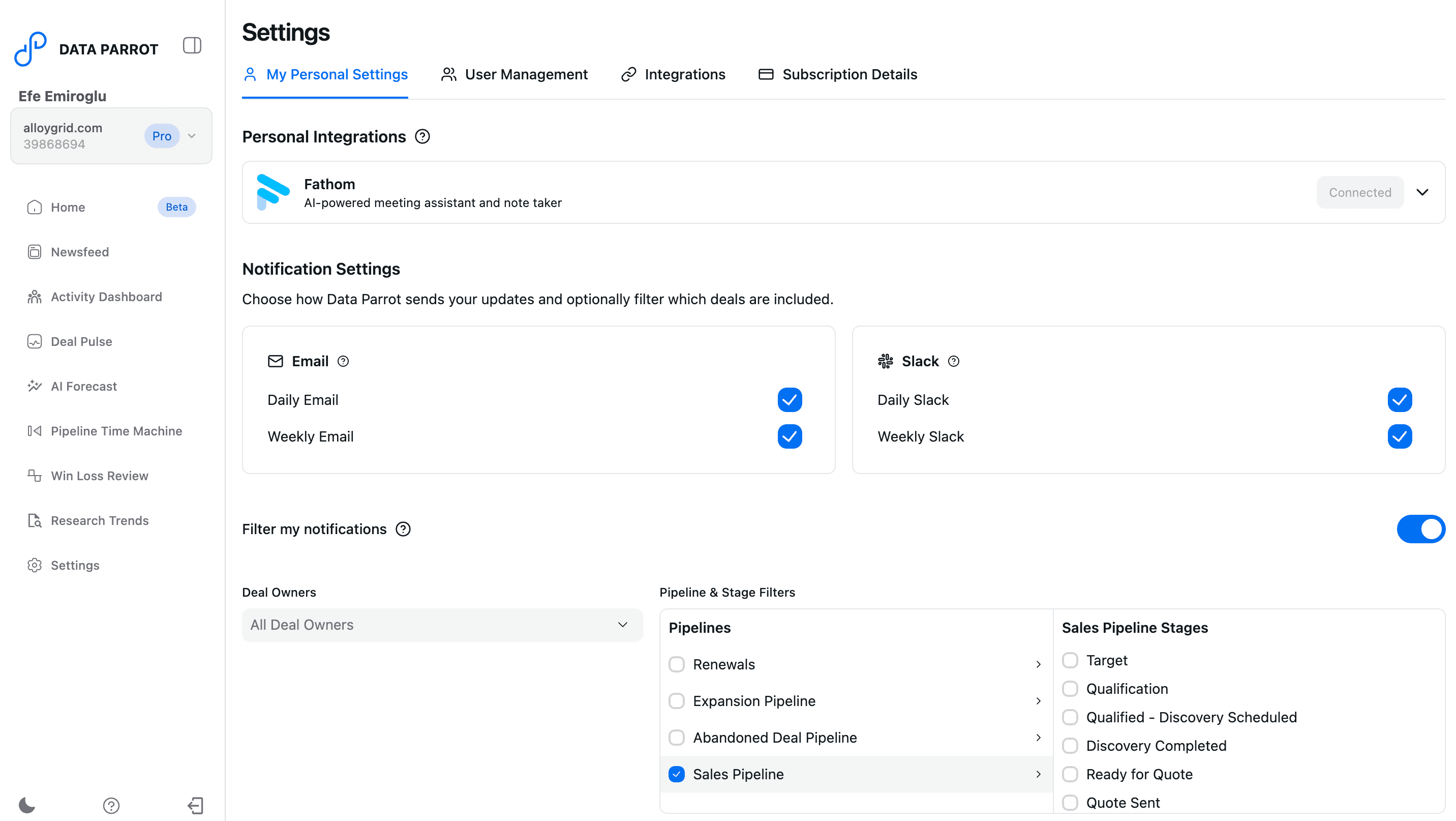This screenshot has width=1456, height=821.
Task: Click the Pro plan badge
Action: [162, 136]
